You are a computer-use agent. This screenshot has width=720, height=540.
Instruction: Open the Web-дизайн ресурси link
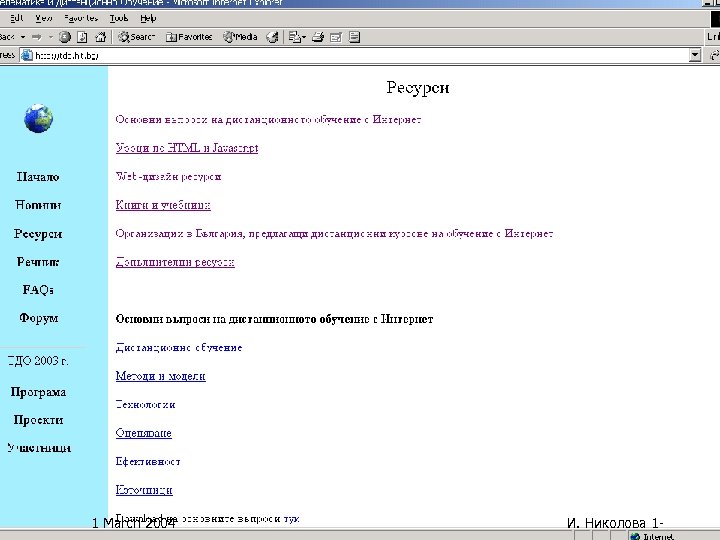169,177
